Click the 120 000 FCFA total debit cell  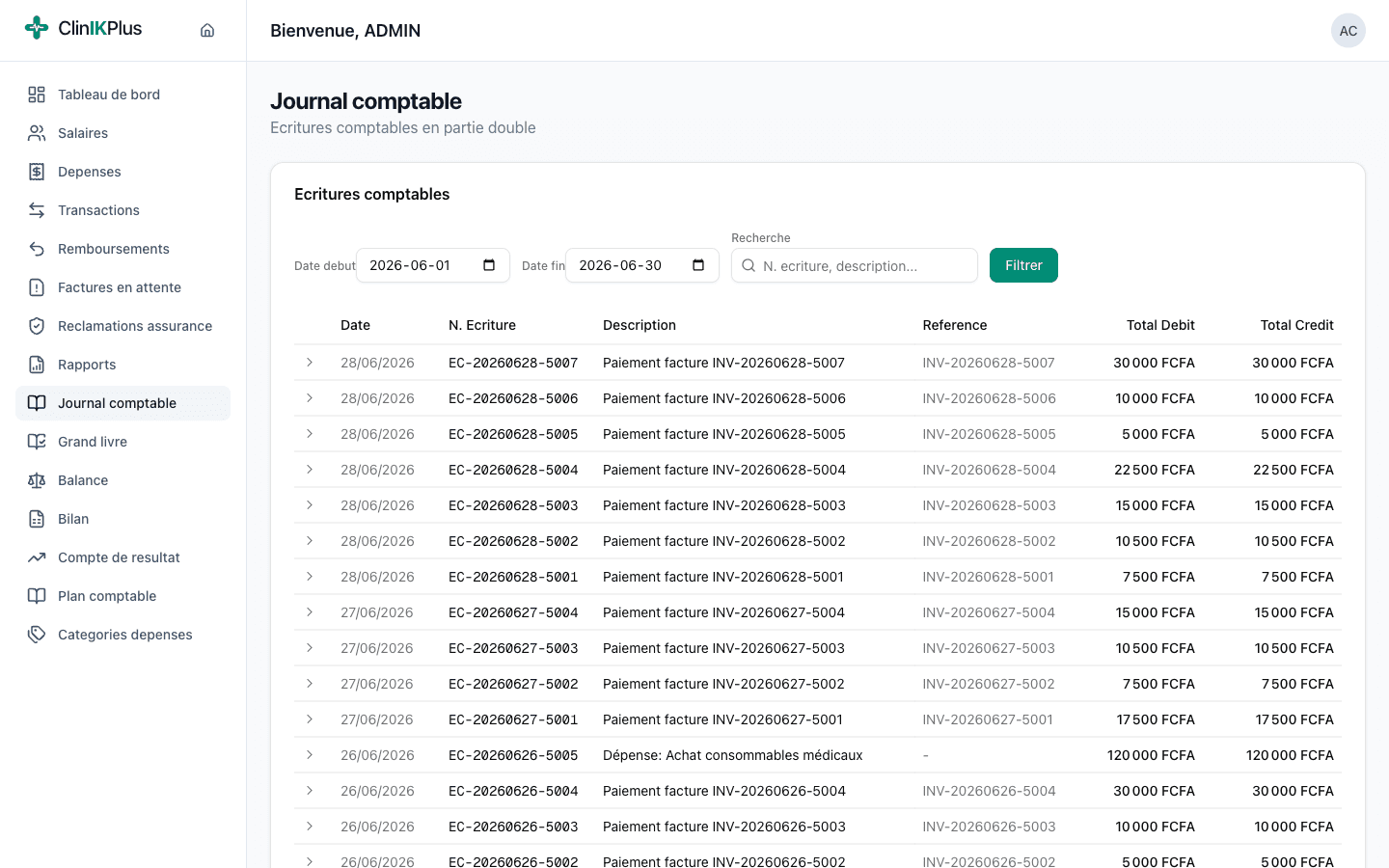(x=1151, y=755)
